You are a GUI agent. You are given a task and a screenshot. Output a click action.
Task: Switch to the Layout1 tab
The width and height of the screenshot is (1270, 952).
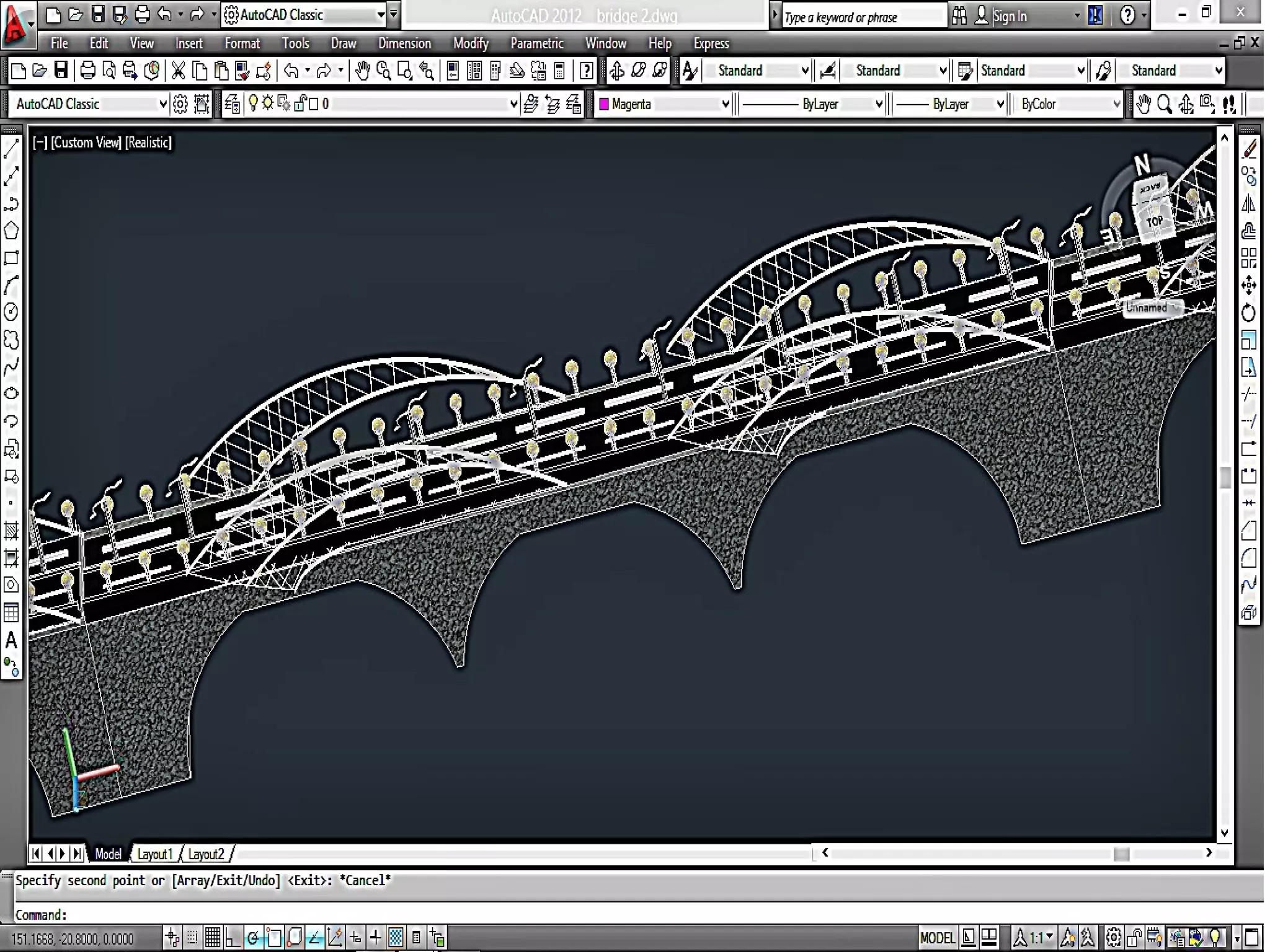point(154,854)
